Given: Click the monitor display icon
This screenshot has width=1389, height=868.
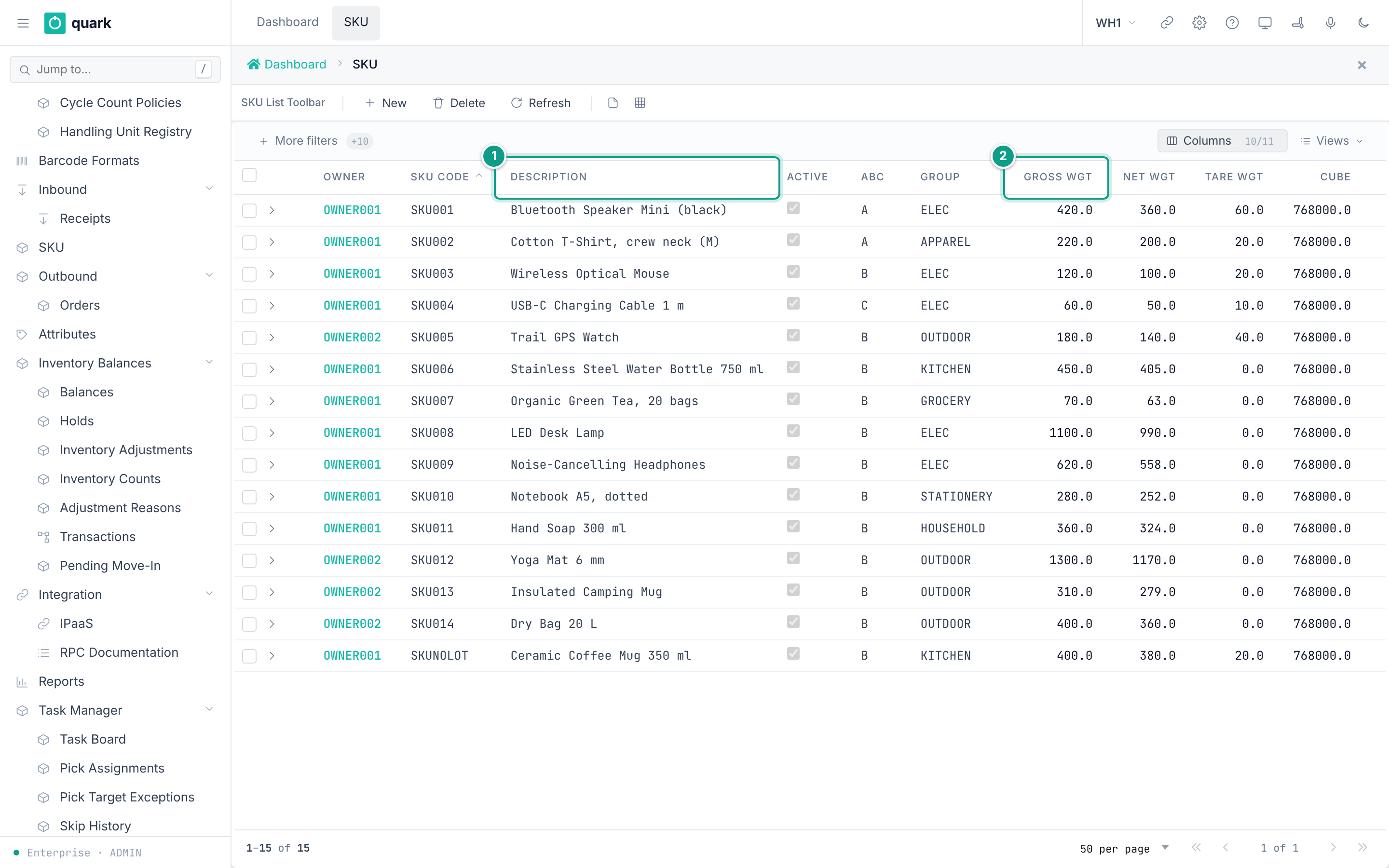Looking at the screenshot, I should (1265, 23).
